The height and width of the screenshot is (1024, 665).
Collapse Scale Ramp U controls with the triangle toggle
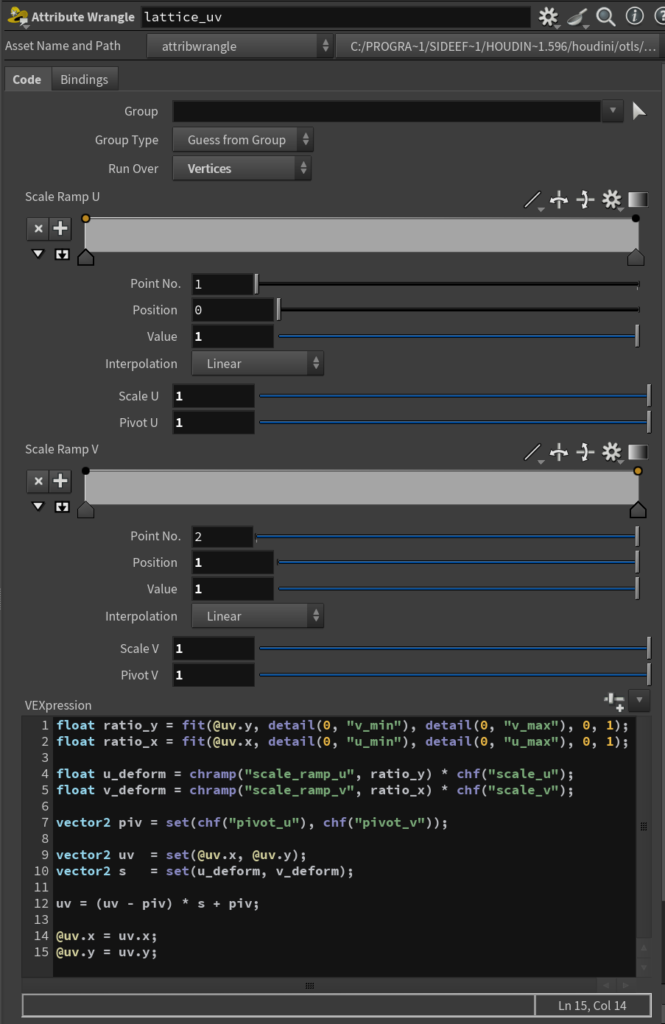(38, 254)
